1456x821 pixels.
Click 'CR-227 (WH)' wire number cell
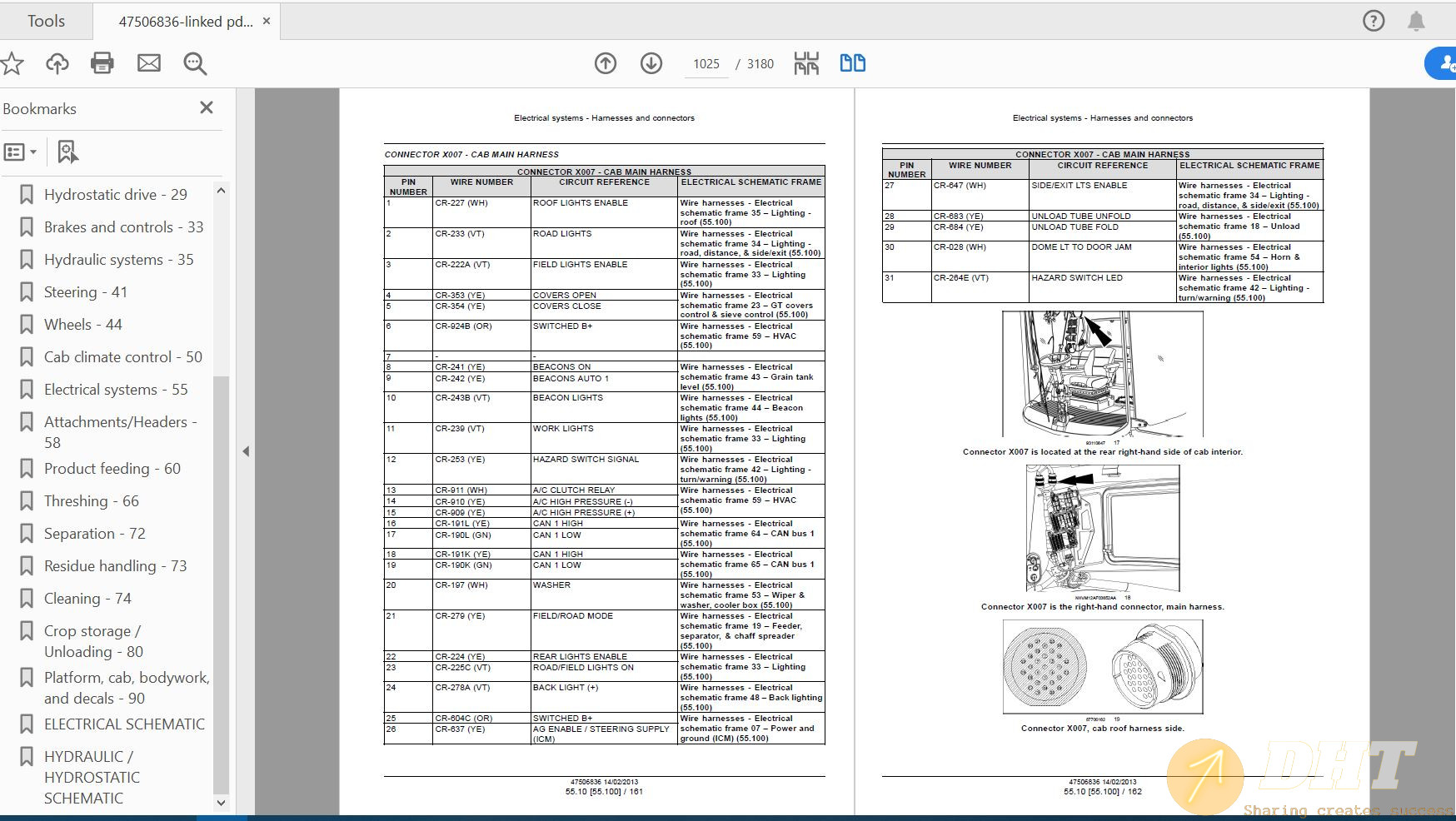coord(481,211)
